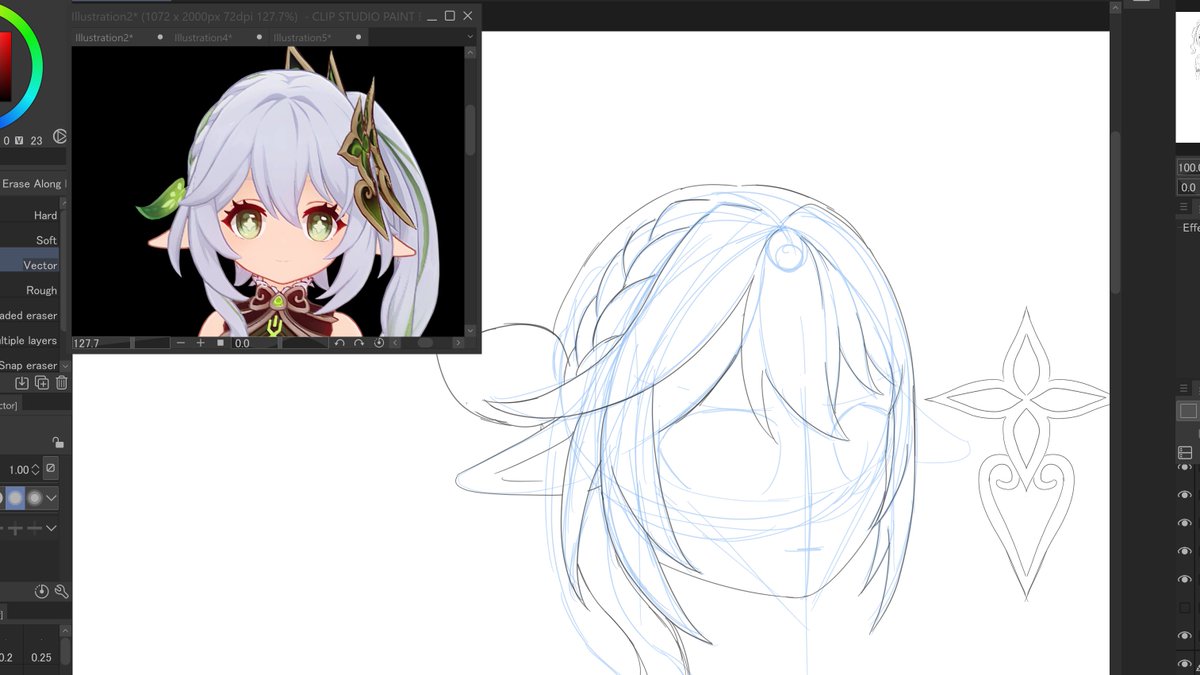The image size is (1200, 675).
Task: Select the Soft eraser sub tool
Action: click(x=30, y=240)
